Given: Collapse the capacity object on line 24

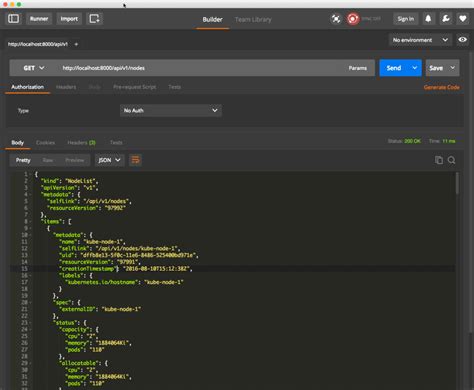Looking at the screenshot, I should [31, 329].
